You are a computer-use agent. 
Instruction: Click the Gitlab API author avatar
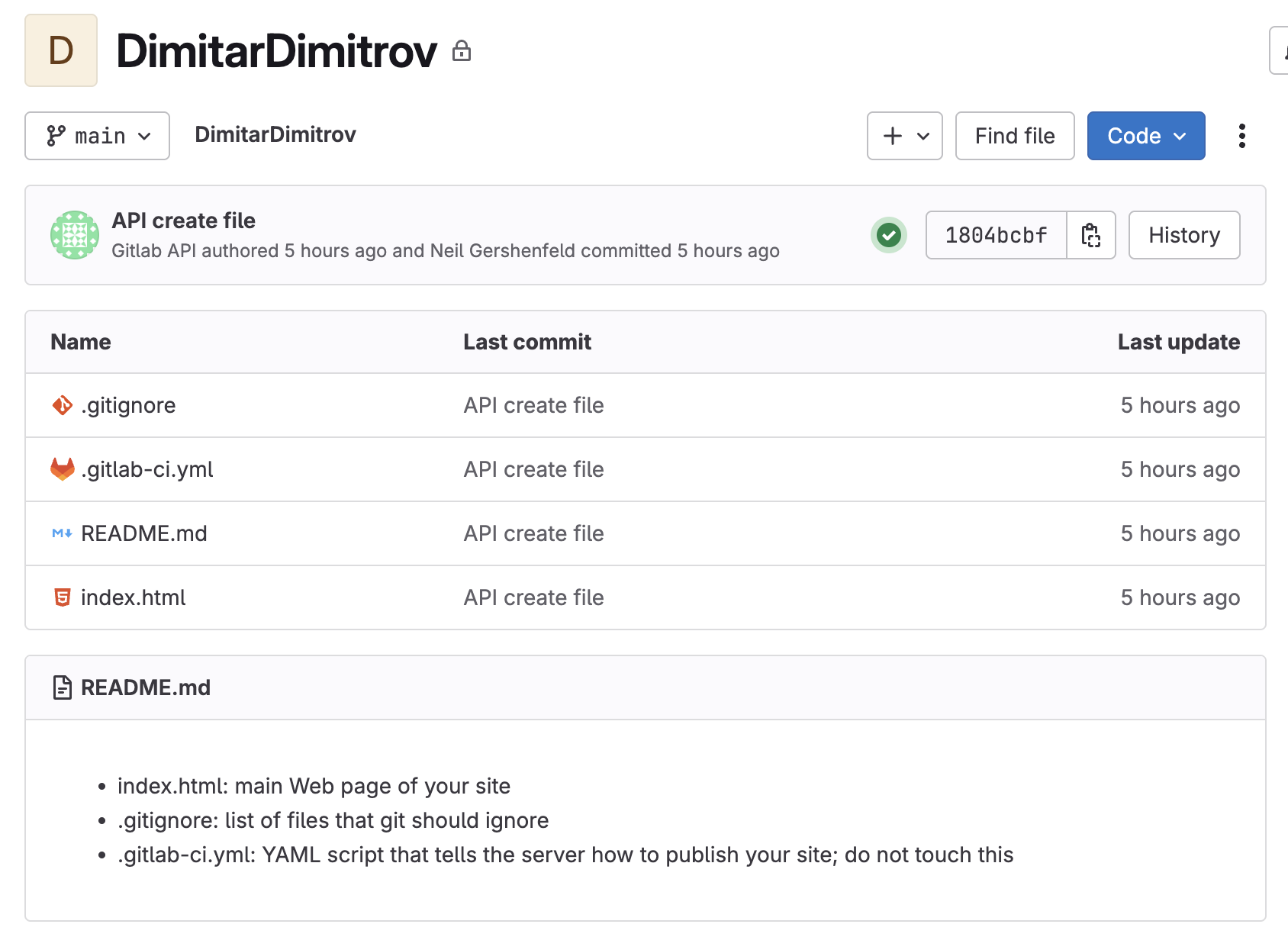pos(75,235)
